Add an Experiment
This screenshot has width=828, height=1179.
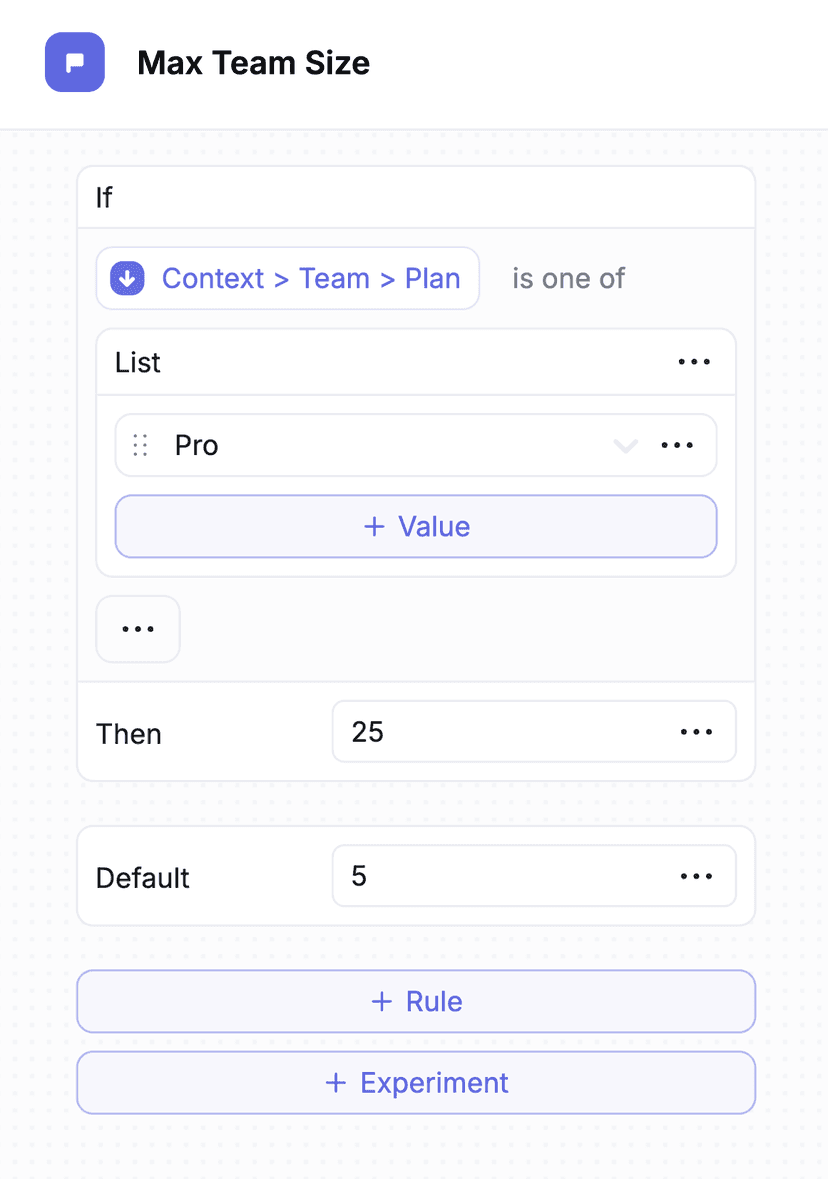(x=416, y=1082)
